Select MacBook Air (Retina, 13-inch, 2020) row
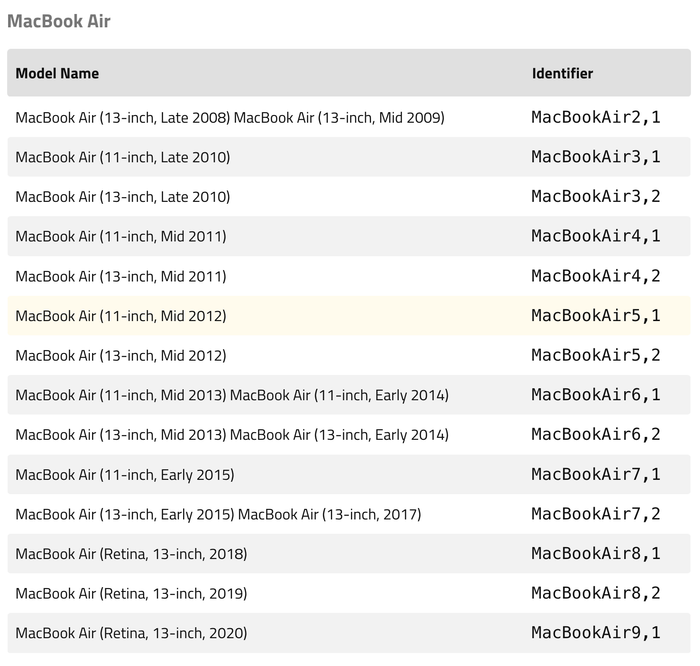 point(349,633)
